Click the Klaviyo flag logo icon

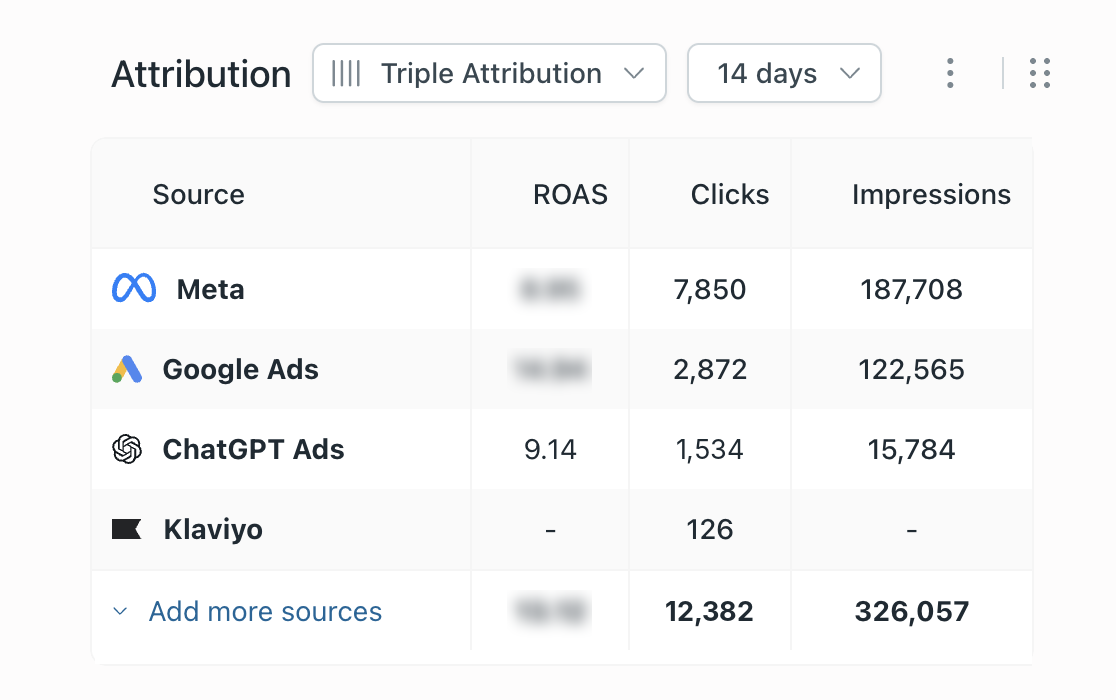click(x=127, y=529)
